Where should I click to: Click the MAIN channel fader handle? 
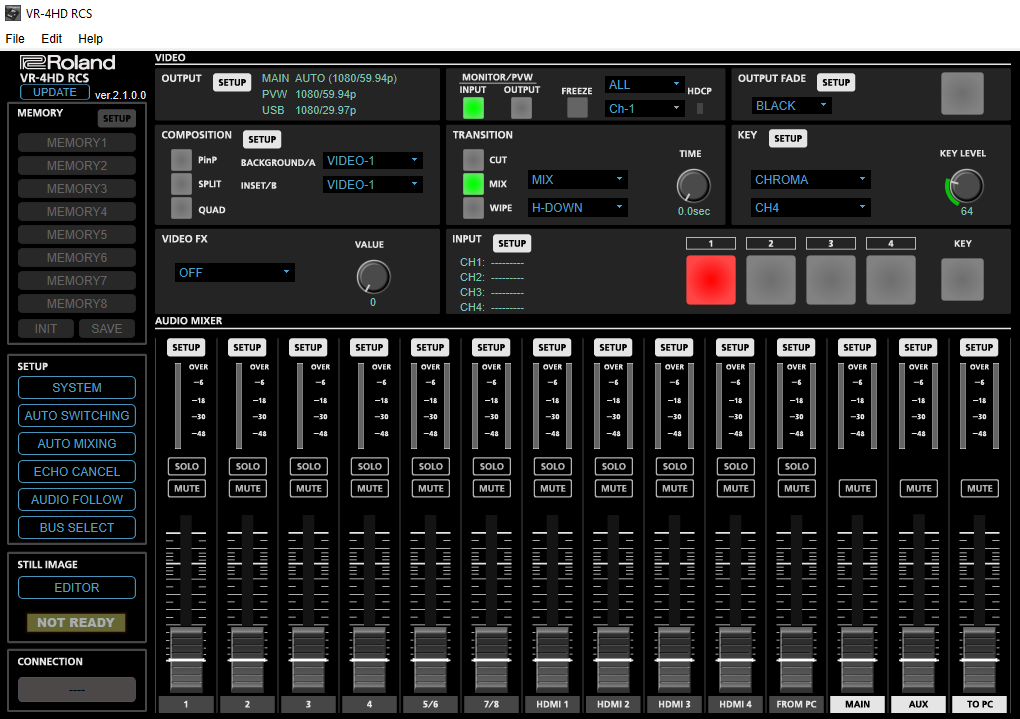857,659
